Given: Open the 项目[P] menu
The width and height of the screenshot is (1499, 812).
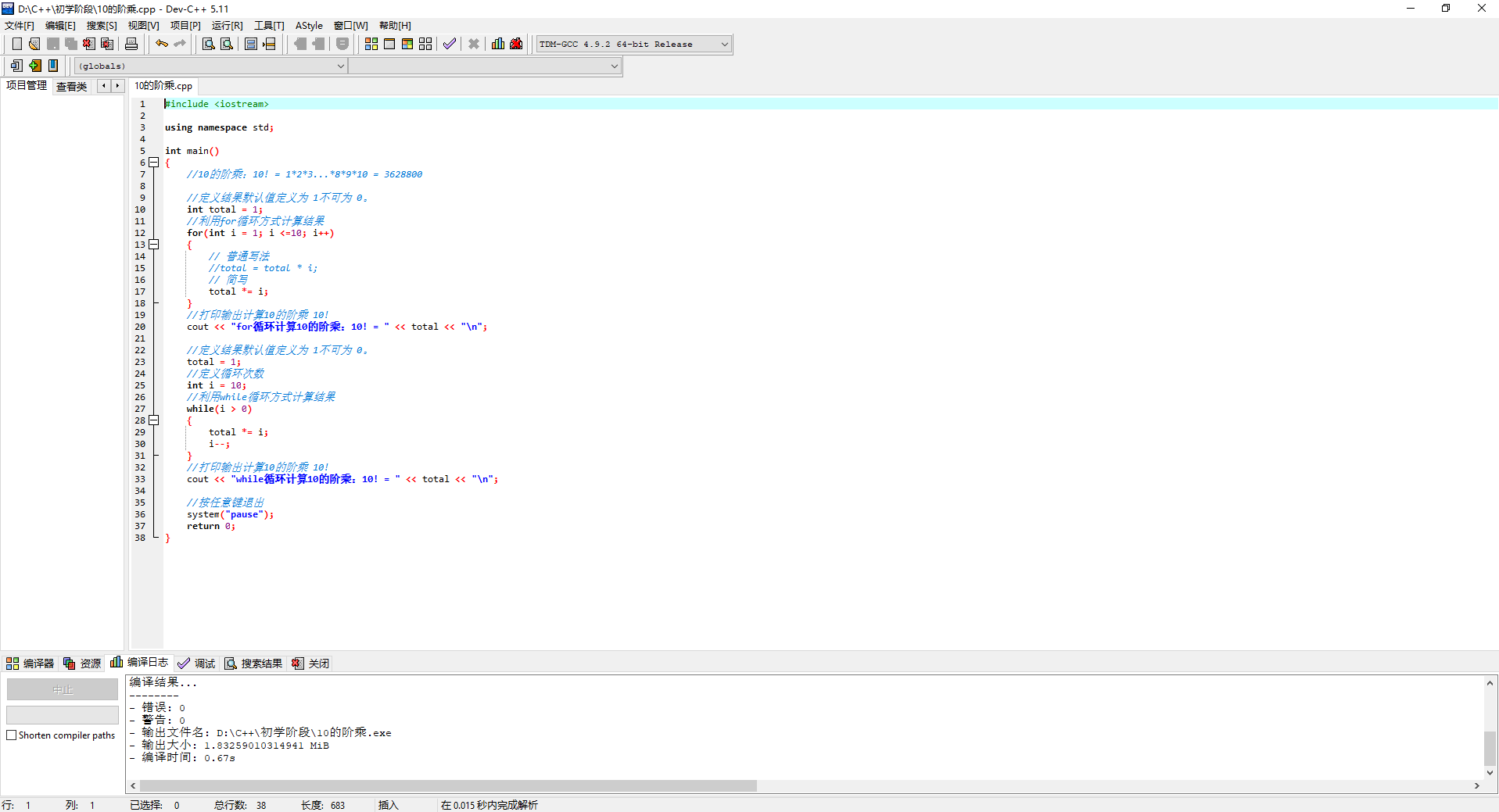Looking at the screenshot, I should 185,26.
